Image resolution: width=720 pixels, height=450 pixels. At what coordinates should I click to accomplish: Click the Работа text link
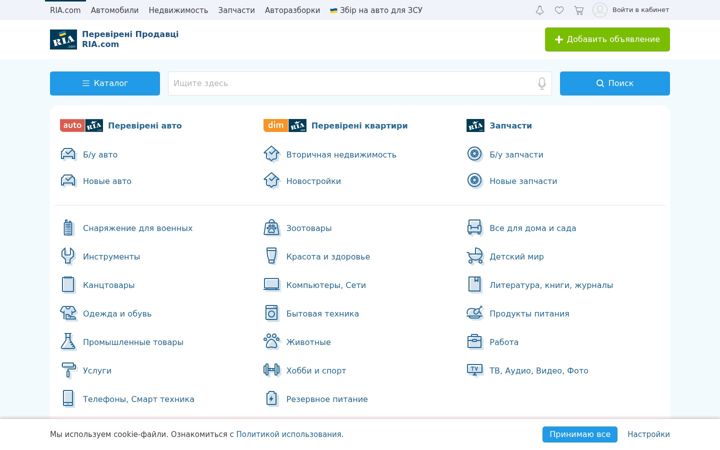click(x=504, y=342)
